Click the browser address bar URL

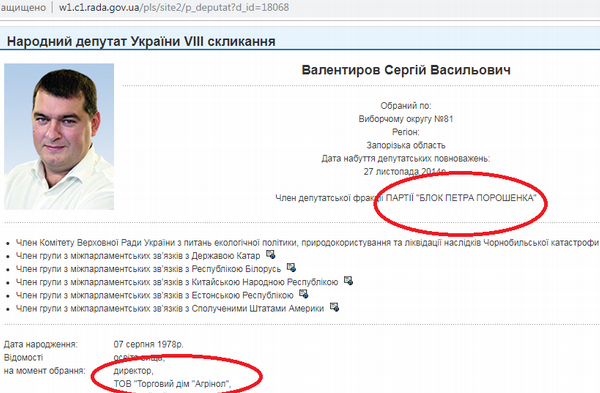pyautogui.click(x=174, y=7)
